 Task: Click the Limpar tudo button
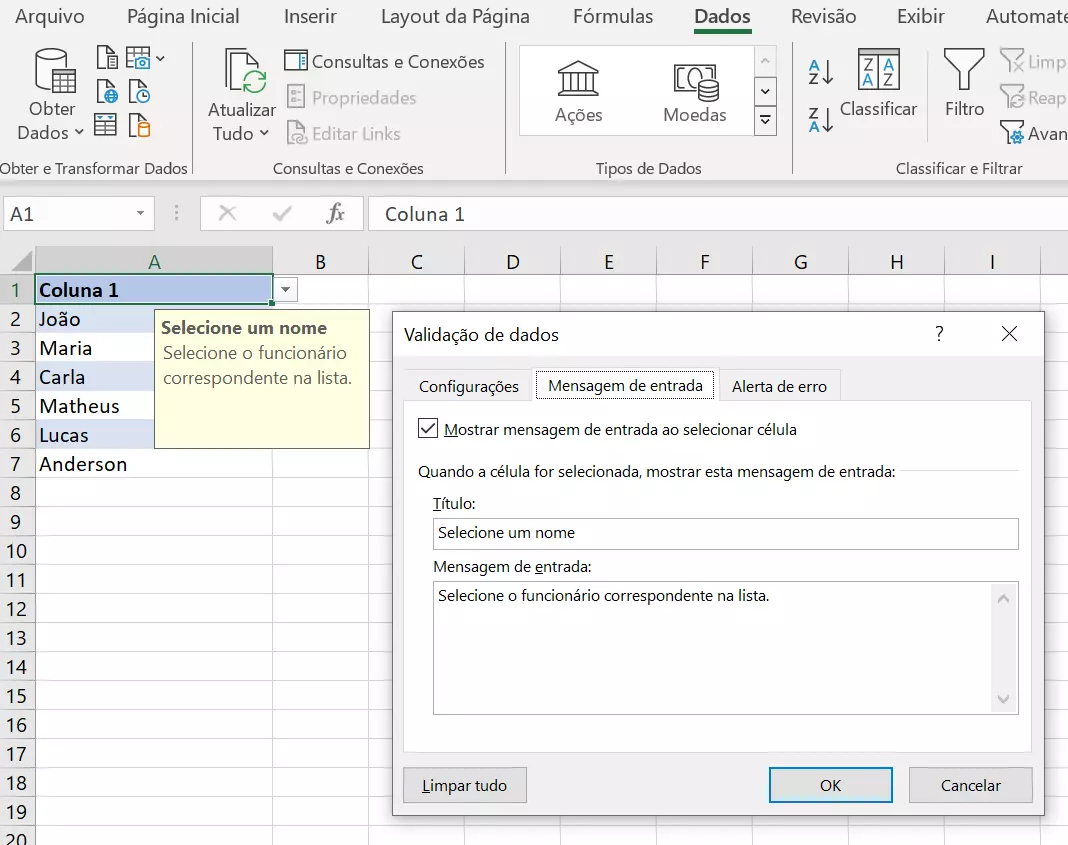[x=464, y=785]
